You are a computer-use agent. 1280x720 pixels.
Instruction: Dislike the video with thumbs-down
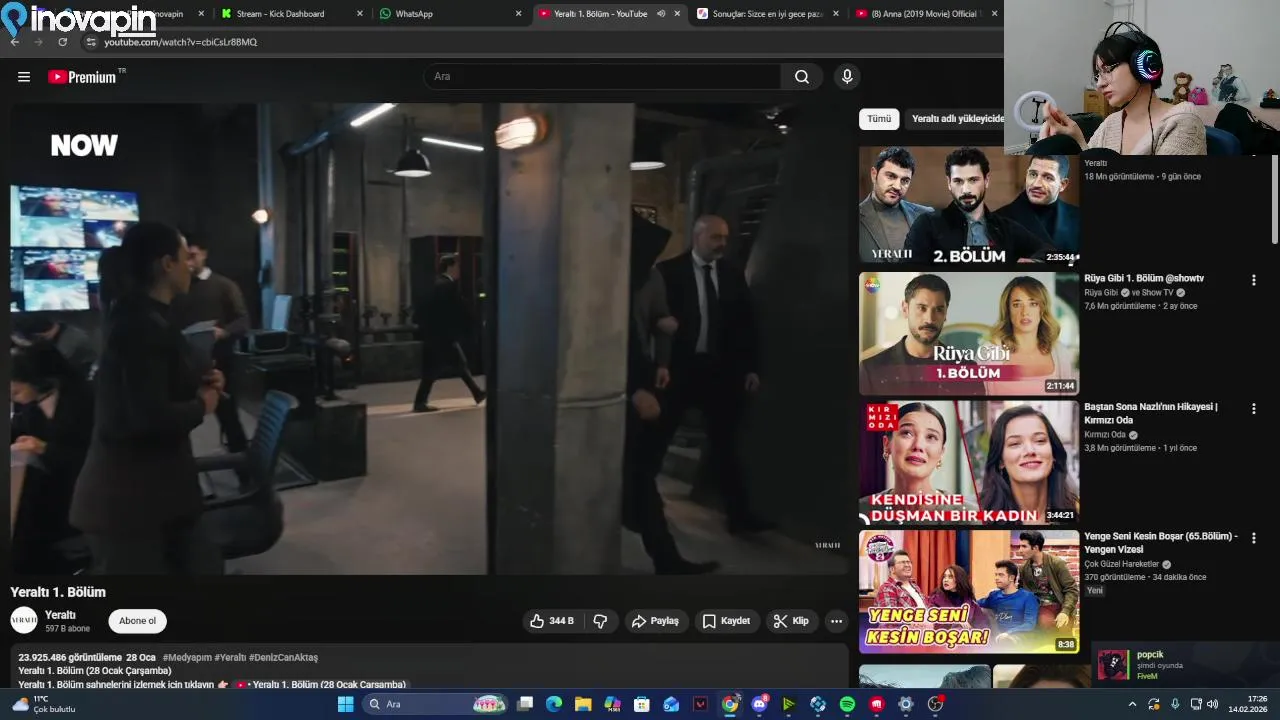pos(600,621)
